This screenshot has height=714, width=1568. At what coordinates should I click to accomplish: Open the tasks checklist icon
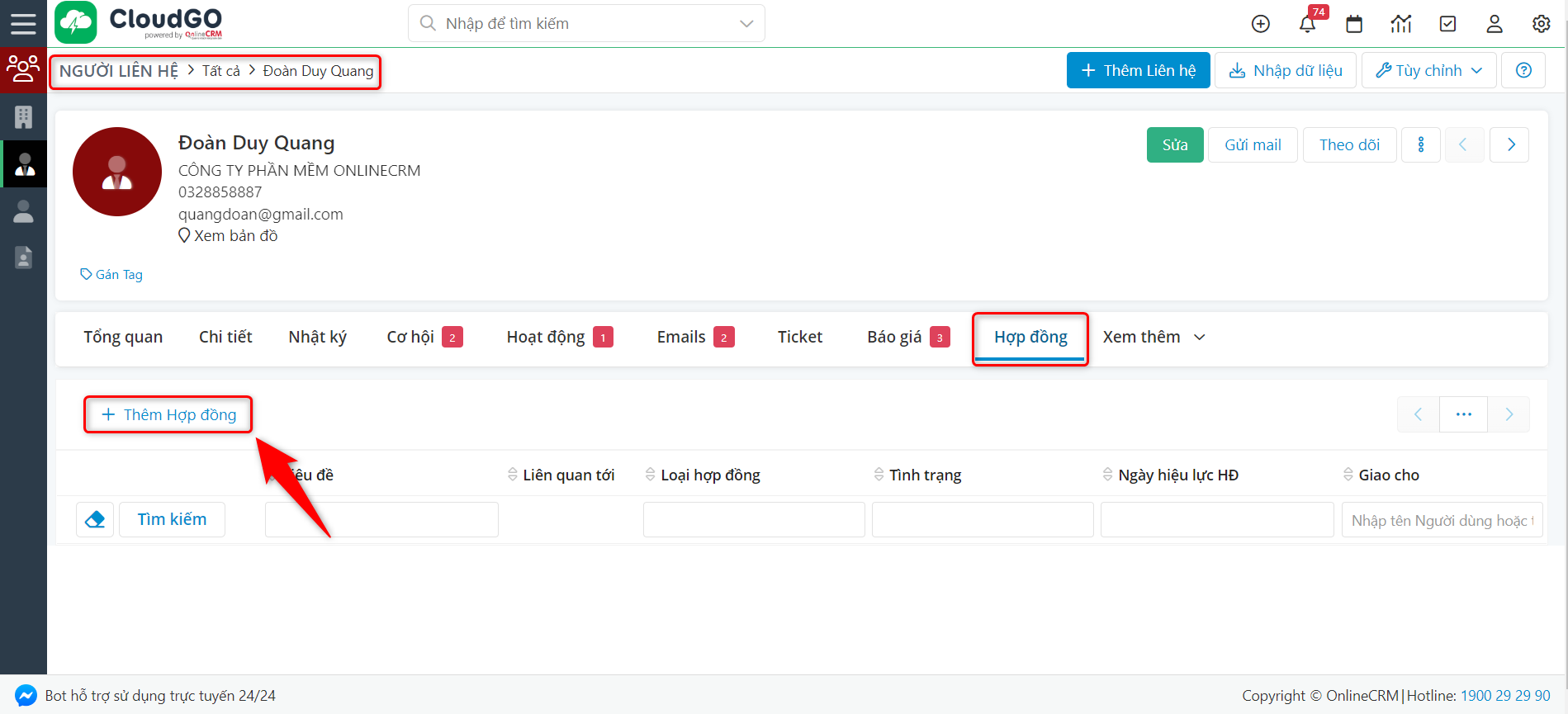[1447, 24]
